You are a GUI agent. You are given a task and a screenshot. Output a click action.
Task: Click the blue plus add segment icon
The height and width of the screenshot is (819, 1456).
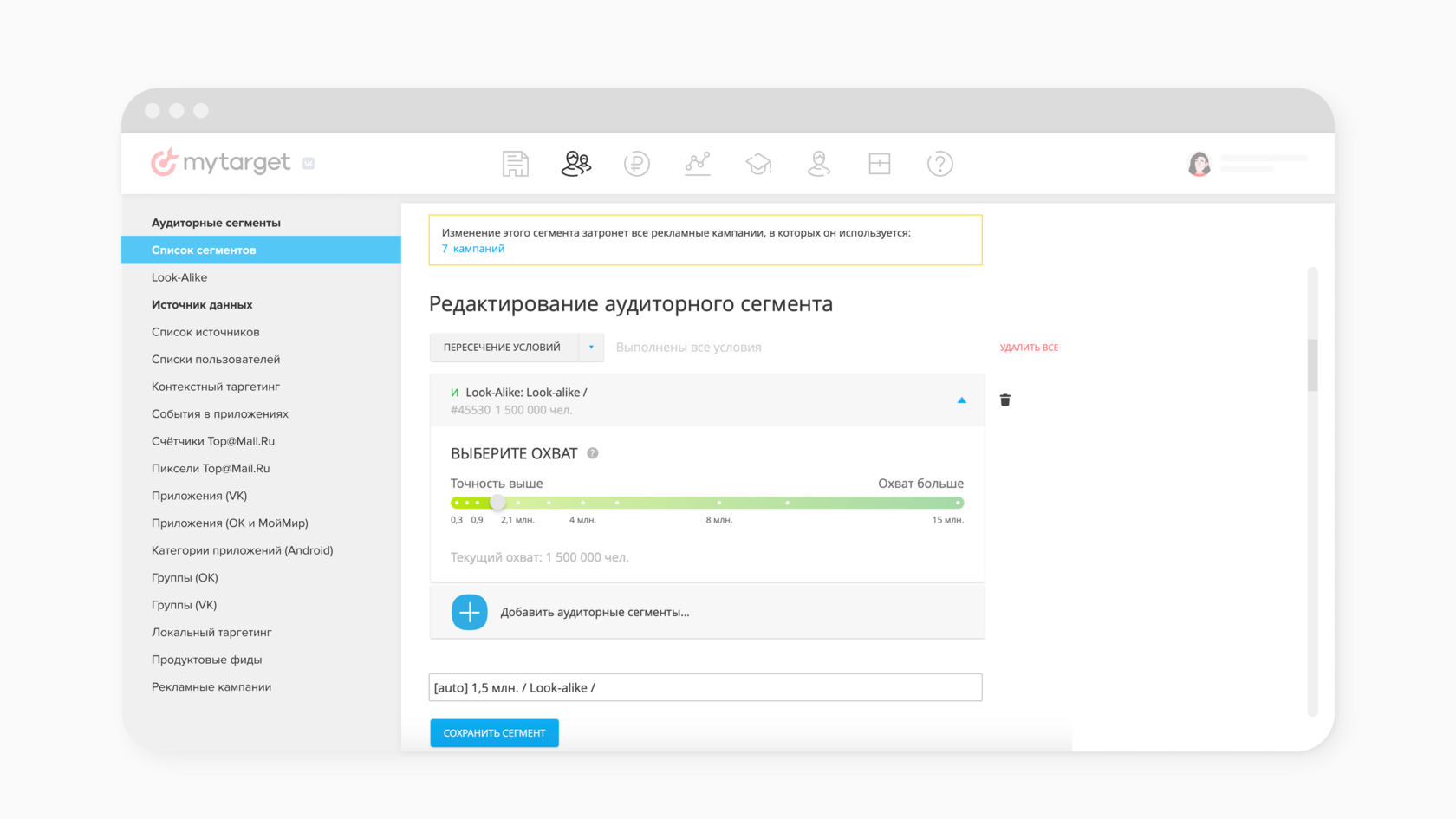click(470, 612)
